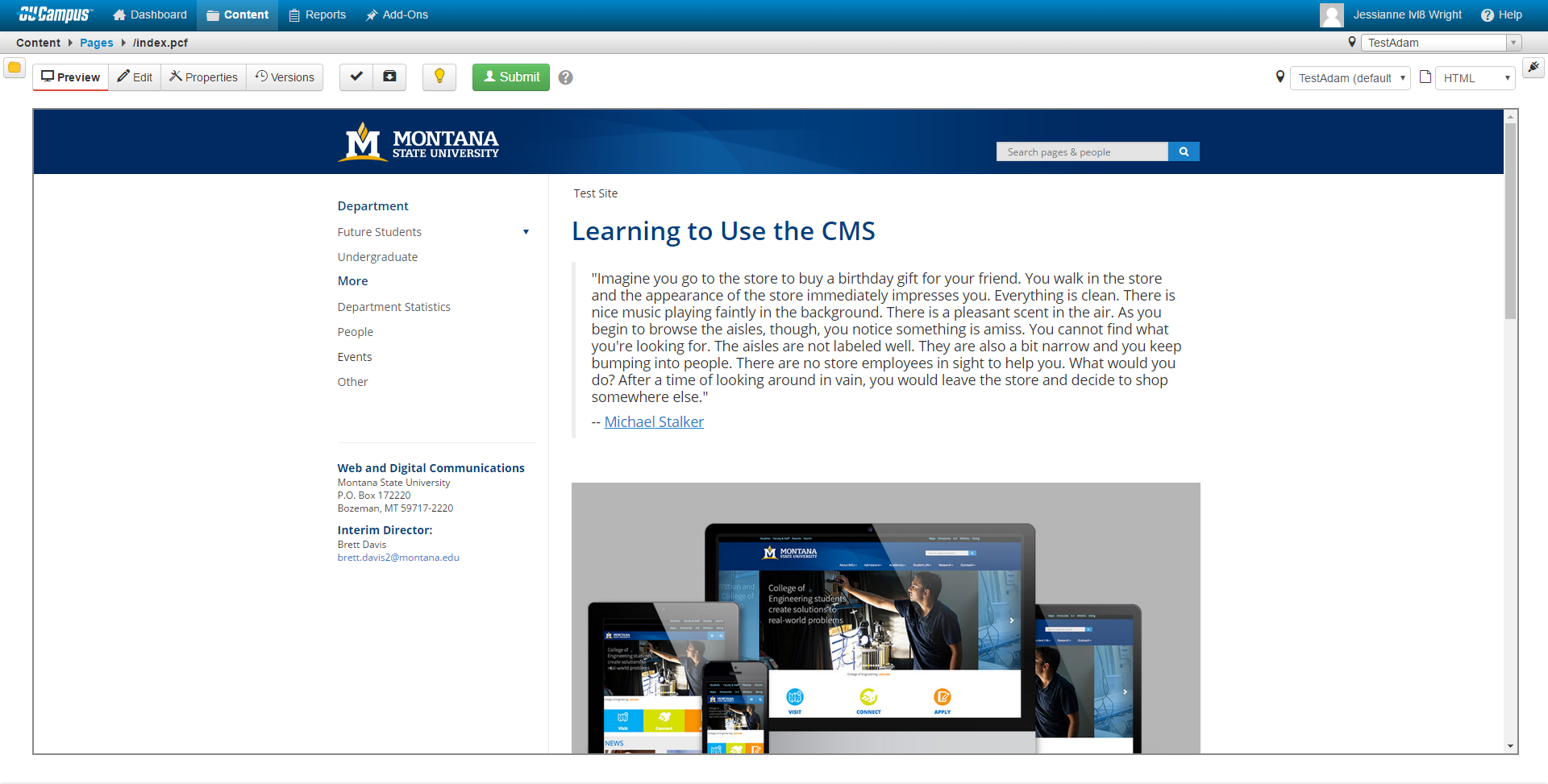This screenshot has width=1548, height=784.
Task: Follow the Michael Stalker link
Action: (654, 422)
